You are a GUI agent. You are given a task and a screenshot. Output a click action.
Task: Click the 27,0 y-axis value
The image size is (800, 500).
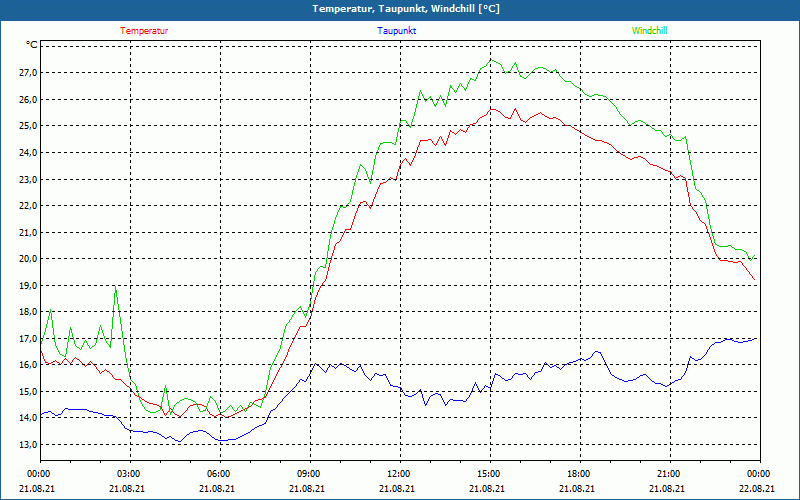tap(28, 73)
